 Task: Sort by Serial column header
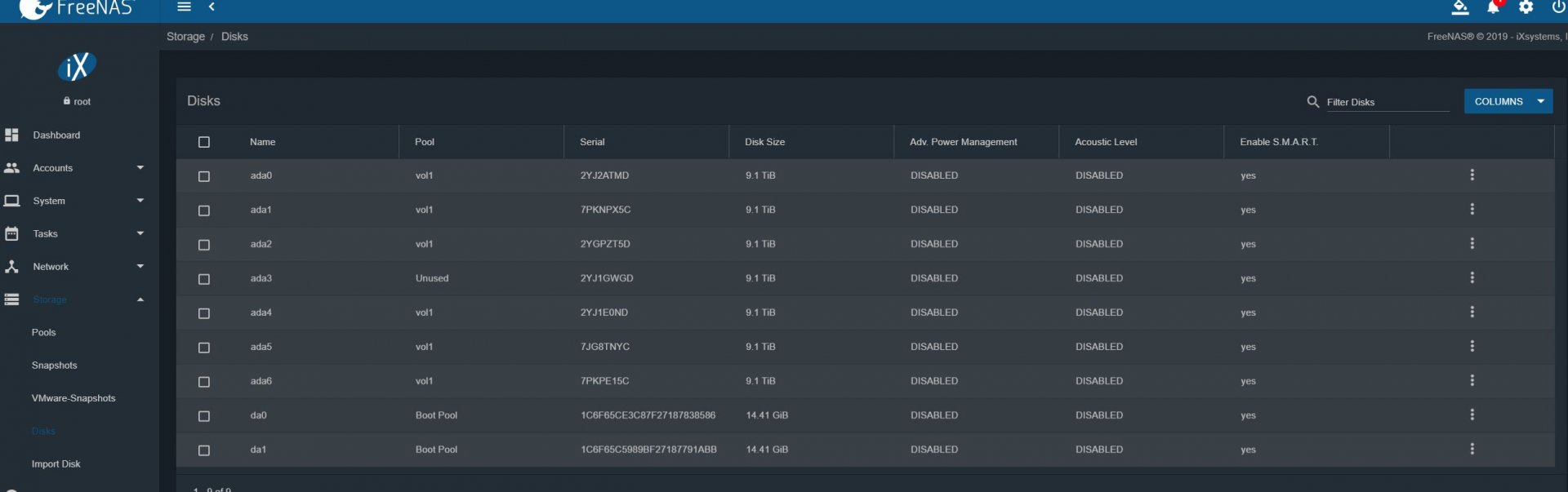click(592, 142)
